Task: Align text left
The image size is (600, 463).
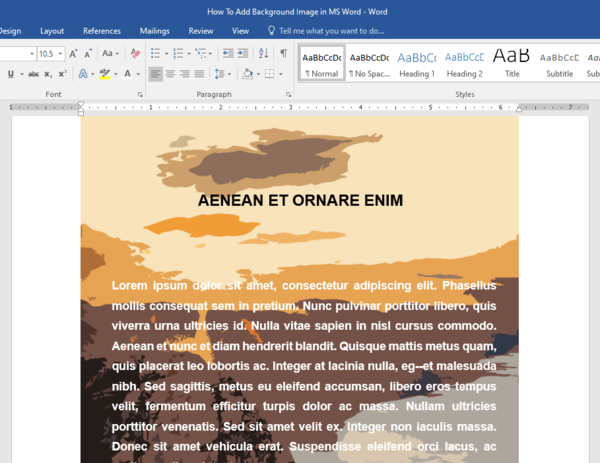Action: tap(155, 74)
